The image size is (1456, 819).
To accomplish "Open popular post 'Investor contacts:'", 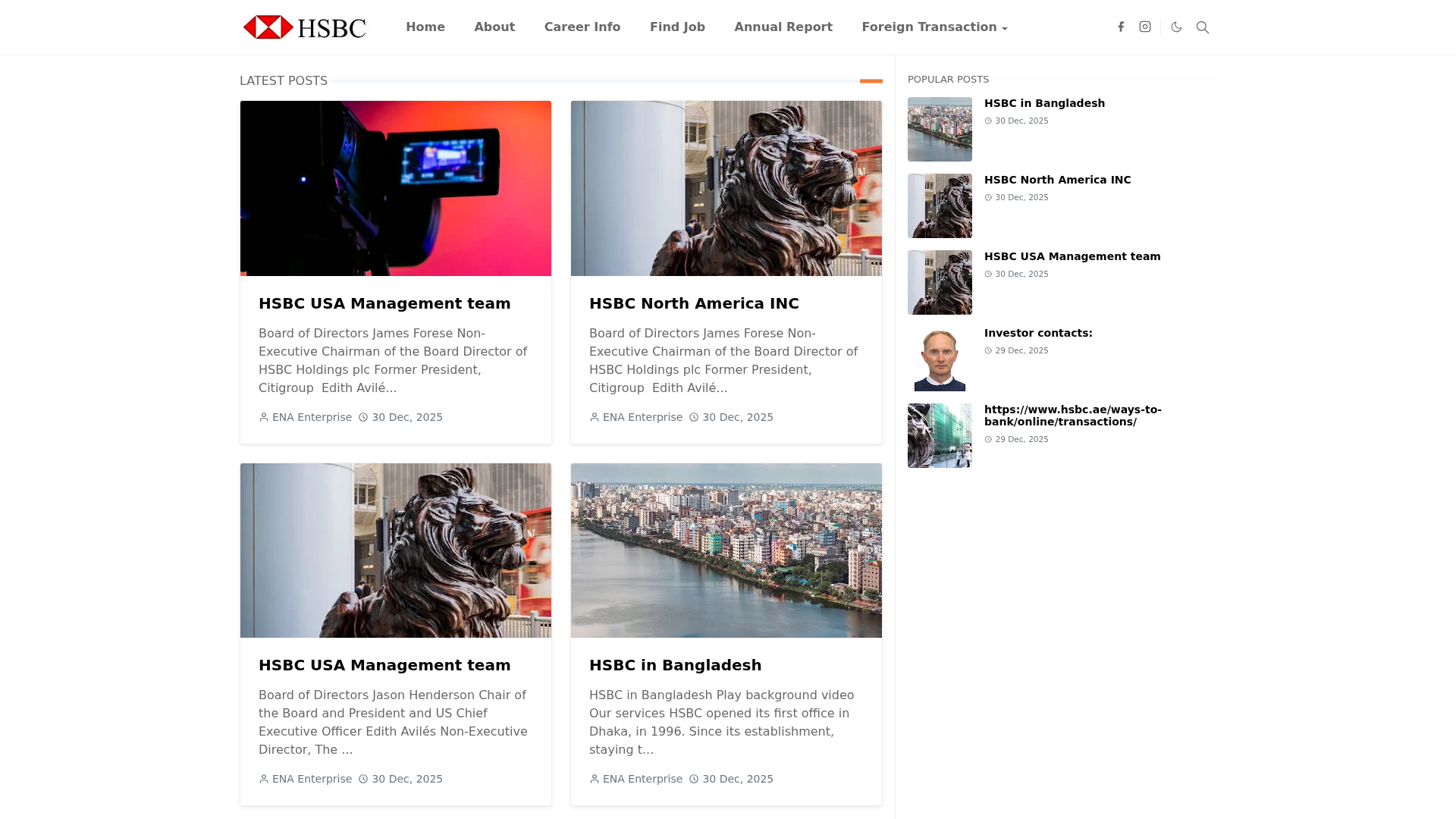I will [1038, 333].
